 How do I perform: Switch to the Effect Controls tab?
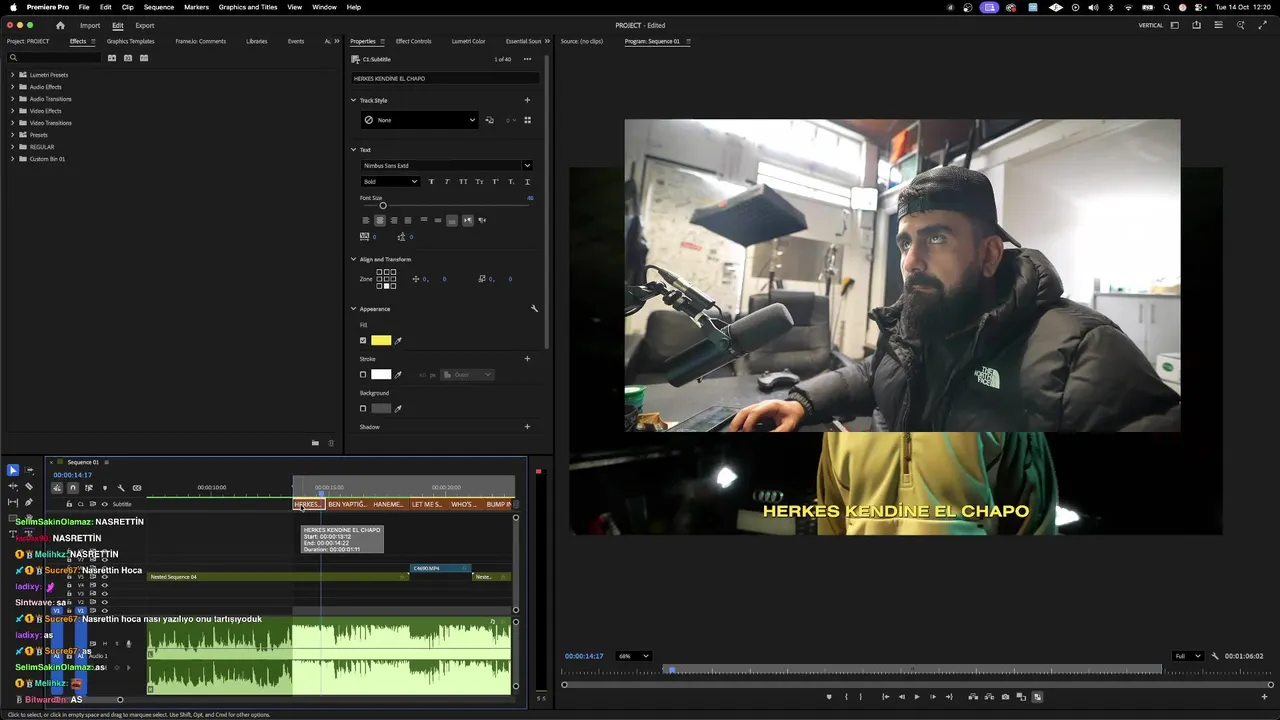coord(413,41)
